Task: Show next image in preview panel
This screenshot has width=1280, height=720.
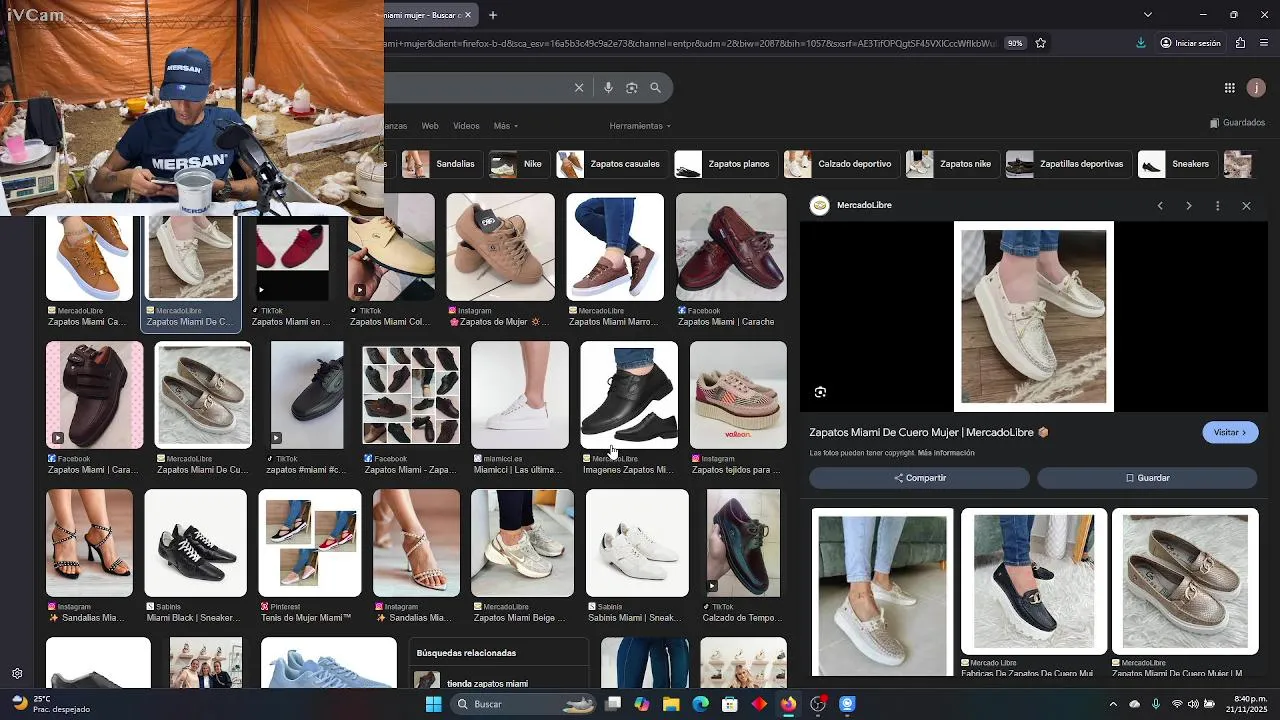Action: click(x=1189, y=206)
